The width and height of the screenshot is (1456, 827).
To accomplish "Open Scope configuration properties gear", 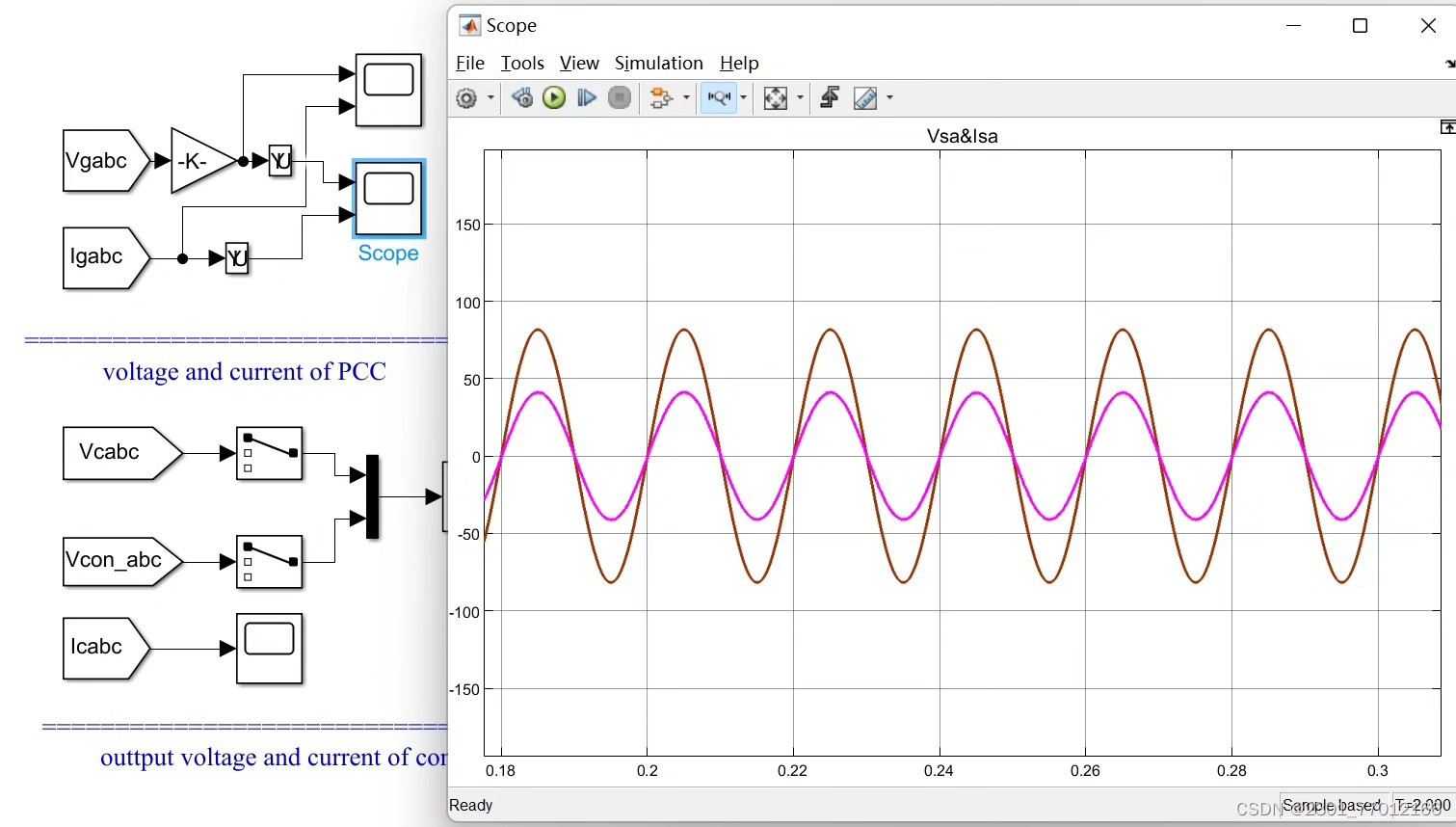I will click(x=466, y=98).
